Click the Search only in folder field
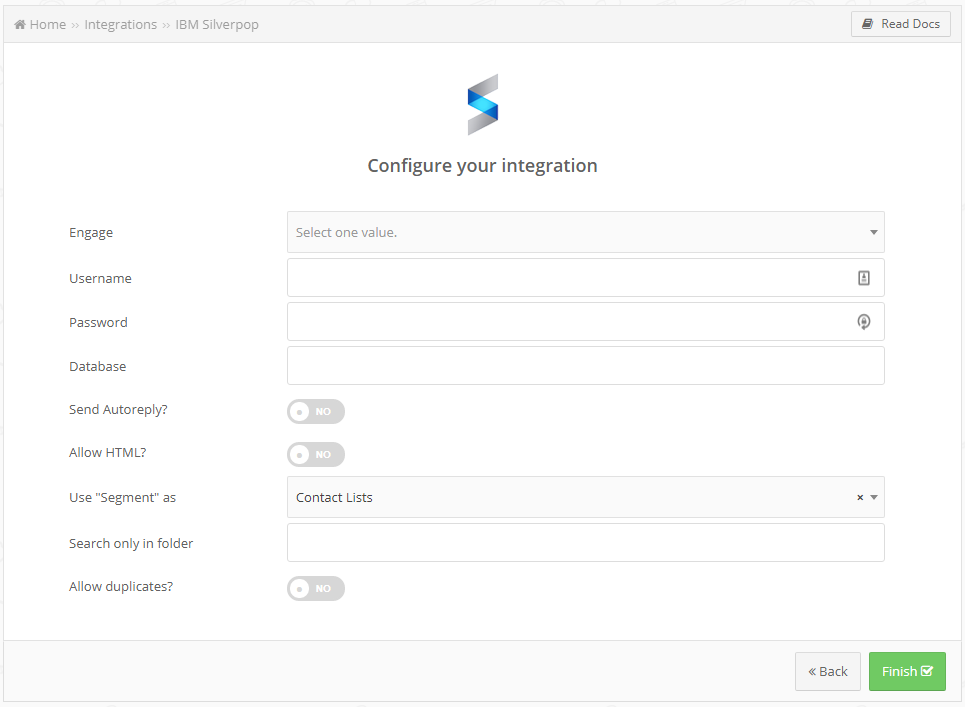The height and width of the screenshot is (707, 965). 585,543
